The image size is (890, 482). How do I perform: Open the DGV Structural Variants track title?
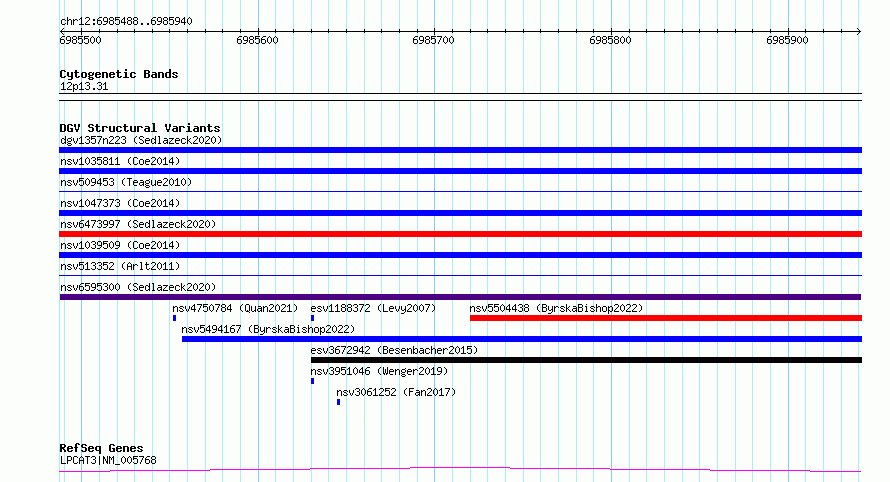point(140,128)
